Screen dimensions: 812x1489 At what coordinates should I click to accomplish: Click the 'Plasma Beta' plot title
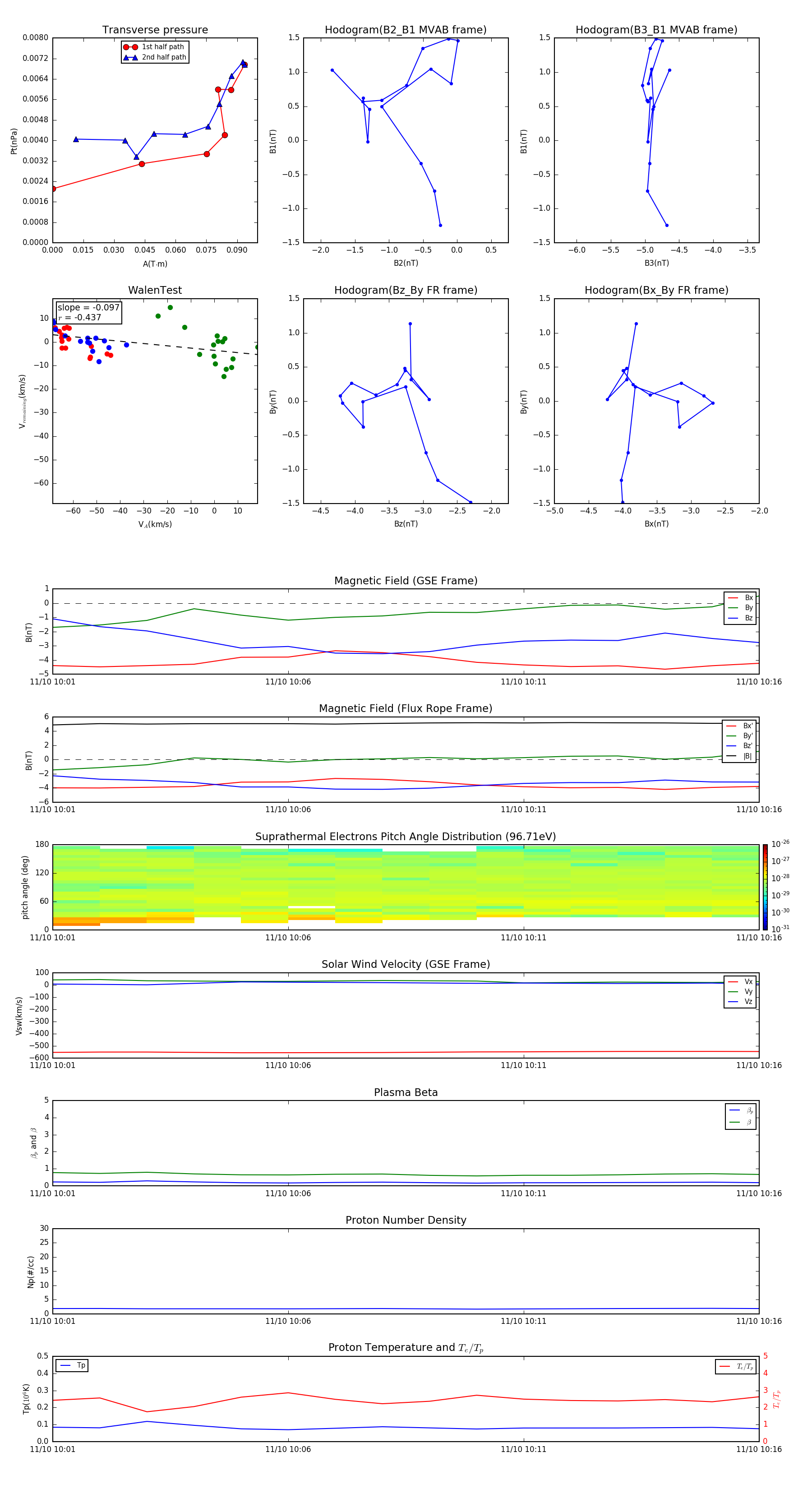(x=406, y=1092)
